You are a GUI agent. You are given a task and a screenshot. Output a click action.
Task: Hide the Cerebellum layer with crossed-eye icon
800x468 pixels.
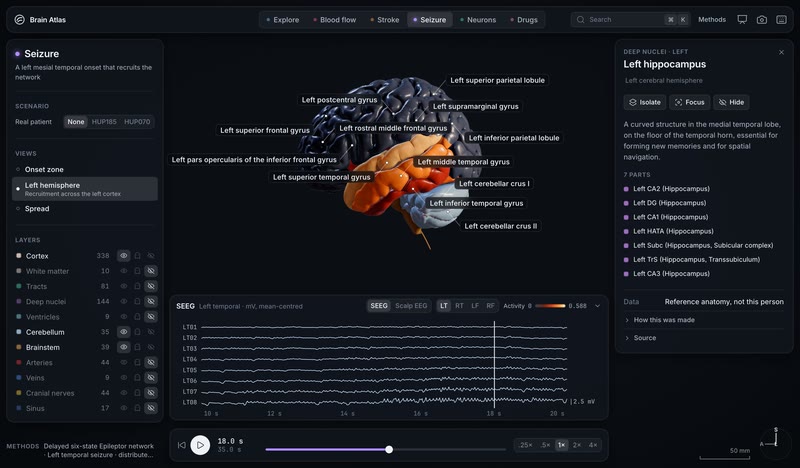pyautogui.click(x=151, y=332)
